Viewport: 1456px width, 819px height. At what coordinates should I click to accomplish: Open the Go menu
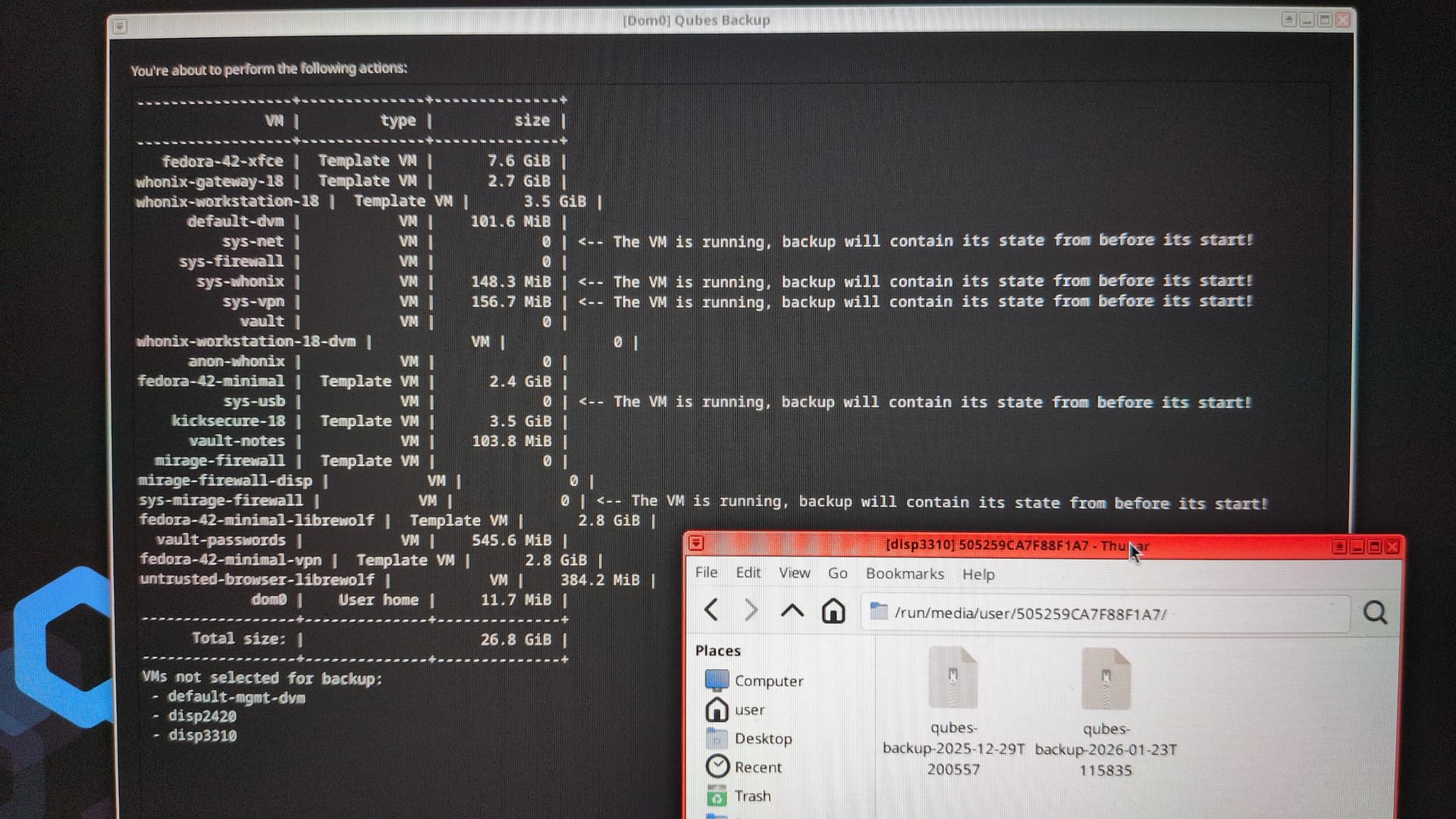click(837, 573)
